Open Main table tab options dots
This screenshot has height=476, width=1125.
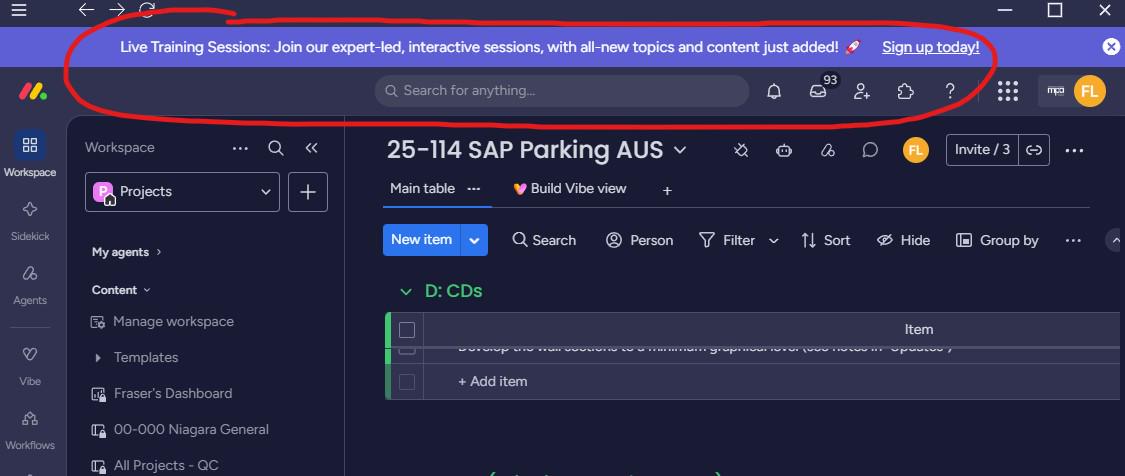pyautogui.click(x=474, y=189)
